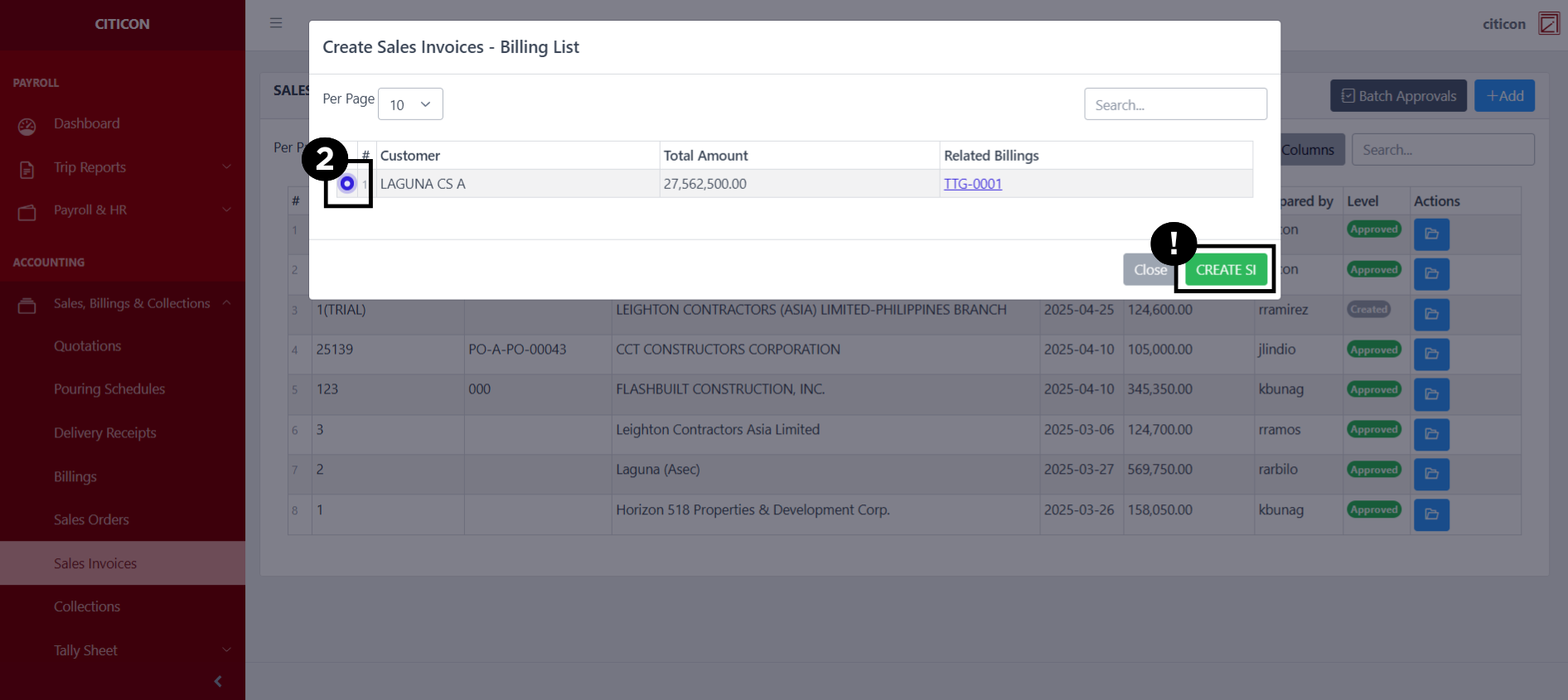Image resolution: width=1568 pixels, height=700 pixels.
Task: Click the Approved badge in jlindio row
Action: 1374,350
